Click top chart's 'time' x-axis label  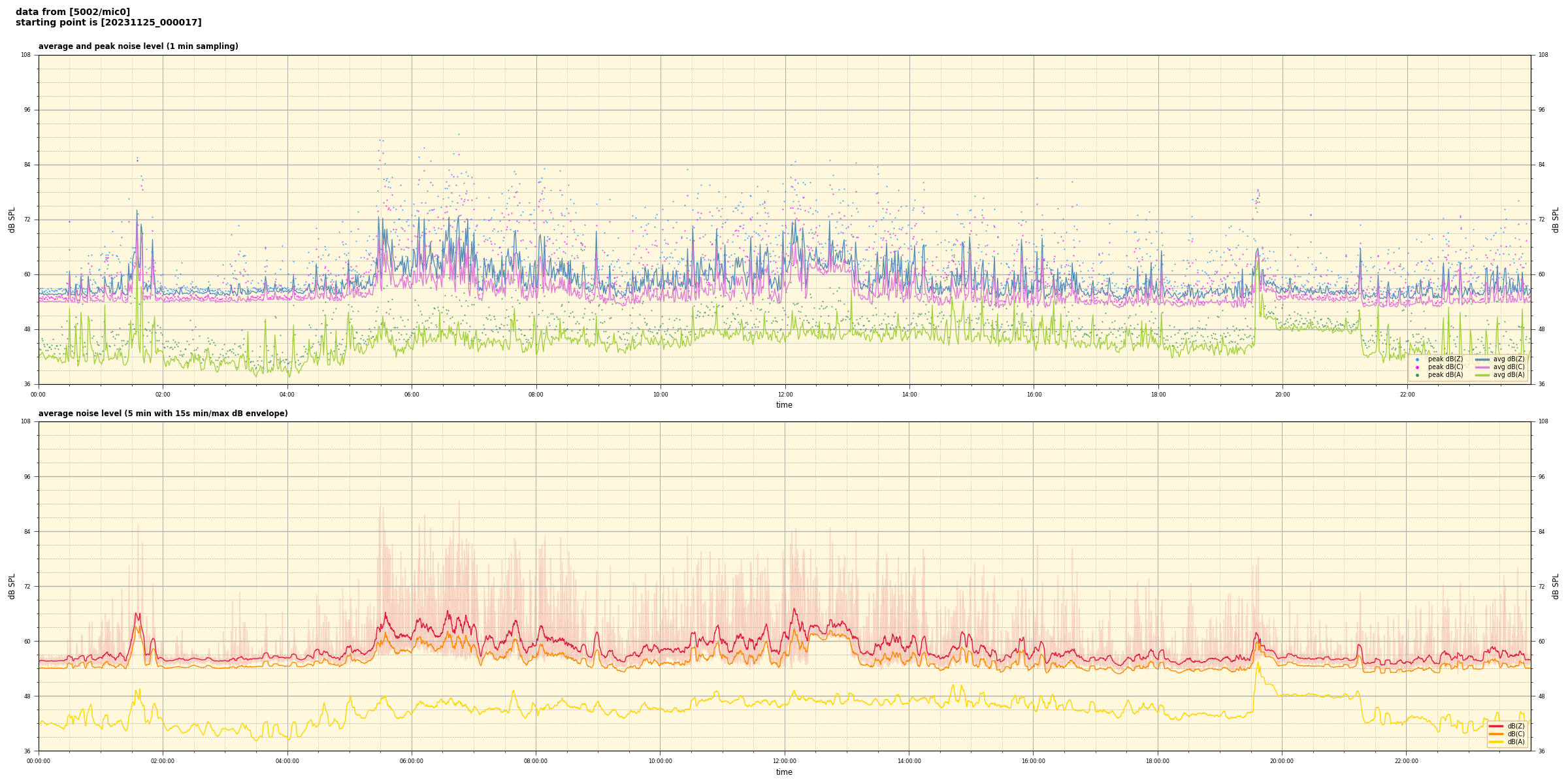tap(784, 405)
